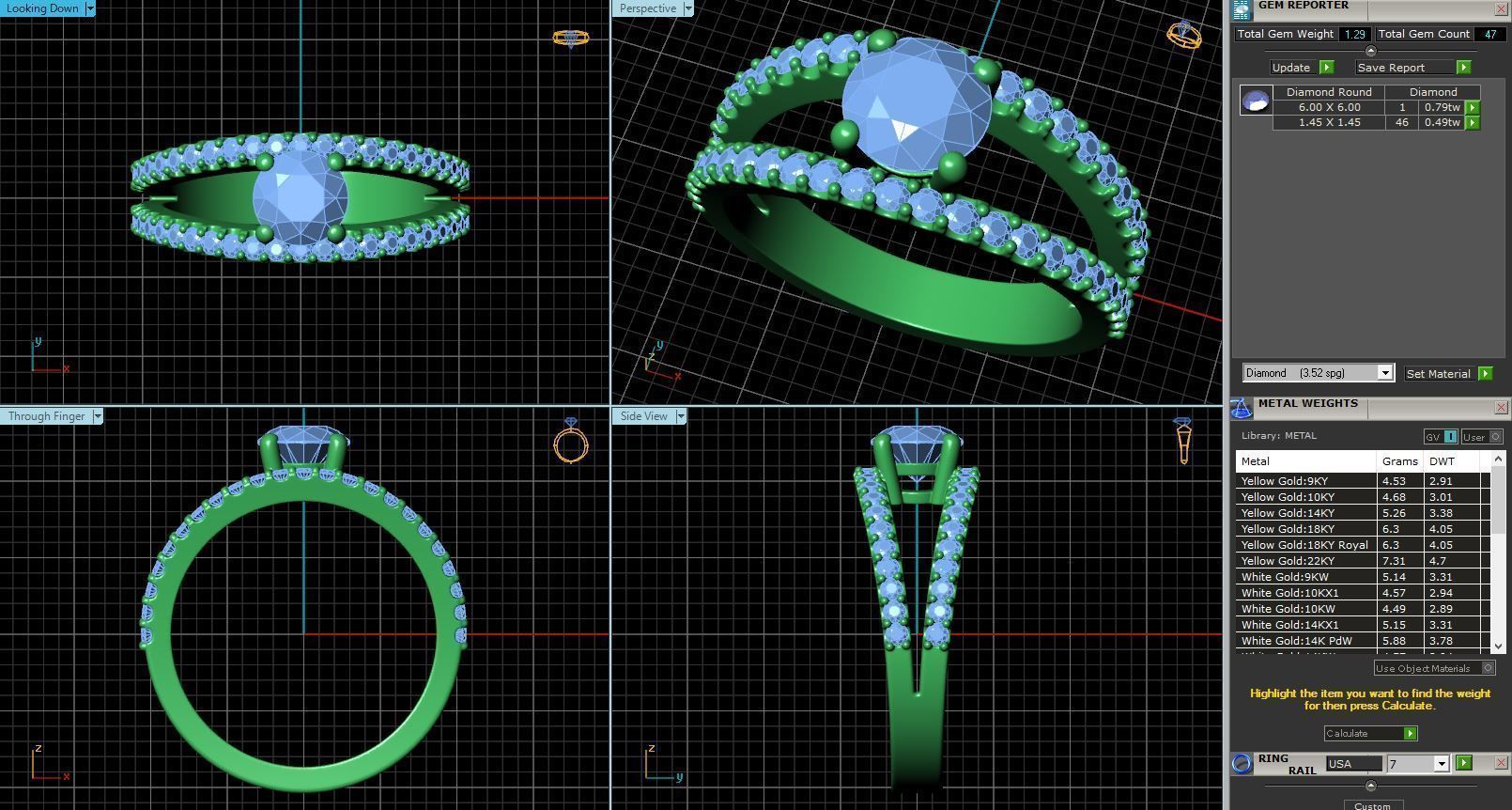1512x810 pixels.
Task: Click the green arrow for the 0.49tw row
Action: (x=1473, y=122)
